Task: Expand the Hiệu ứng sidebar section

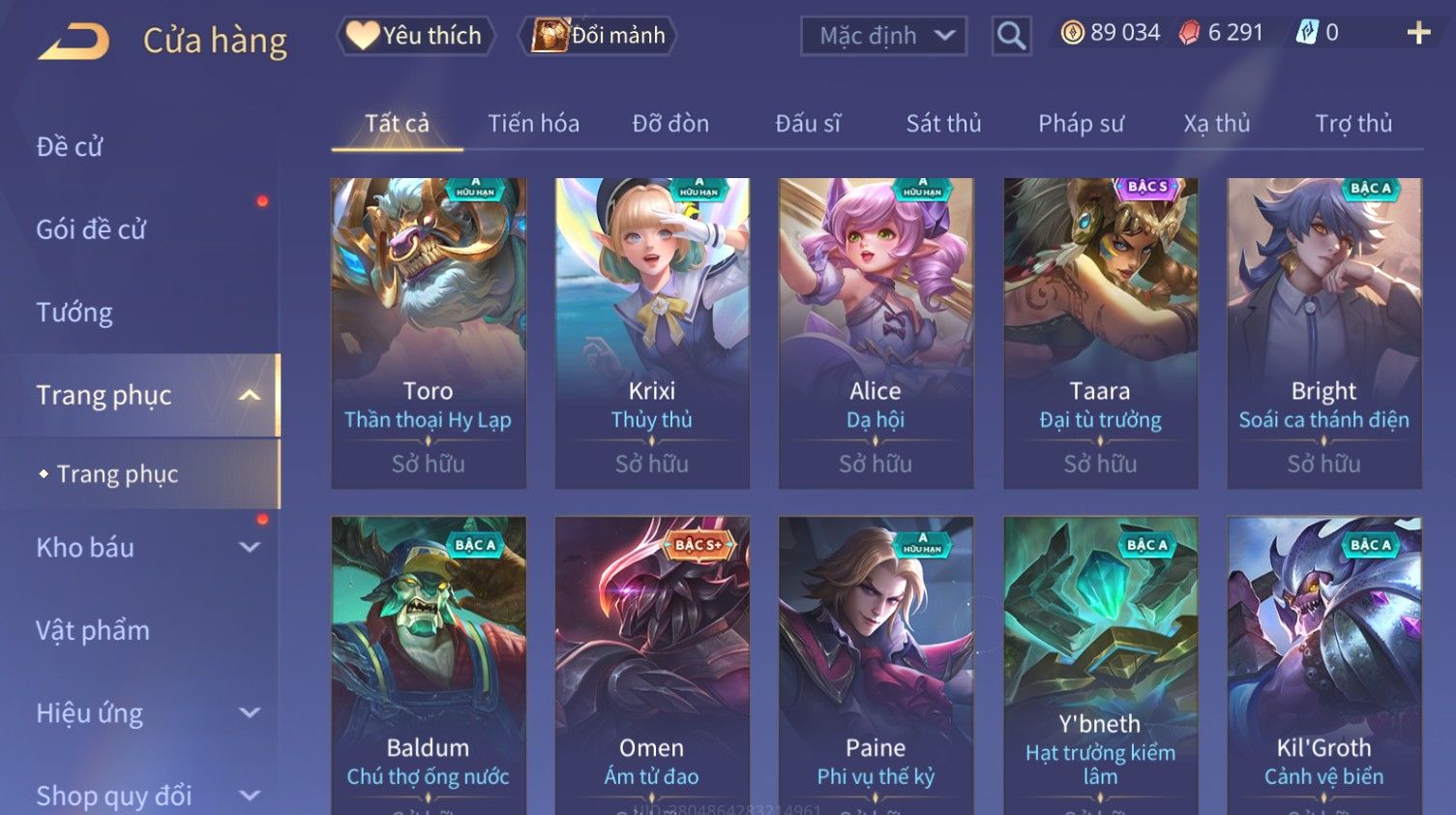Action: tap(250, 713)
